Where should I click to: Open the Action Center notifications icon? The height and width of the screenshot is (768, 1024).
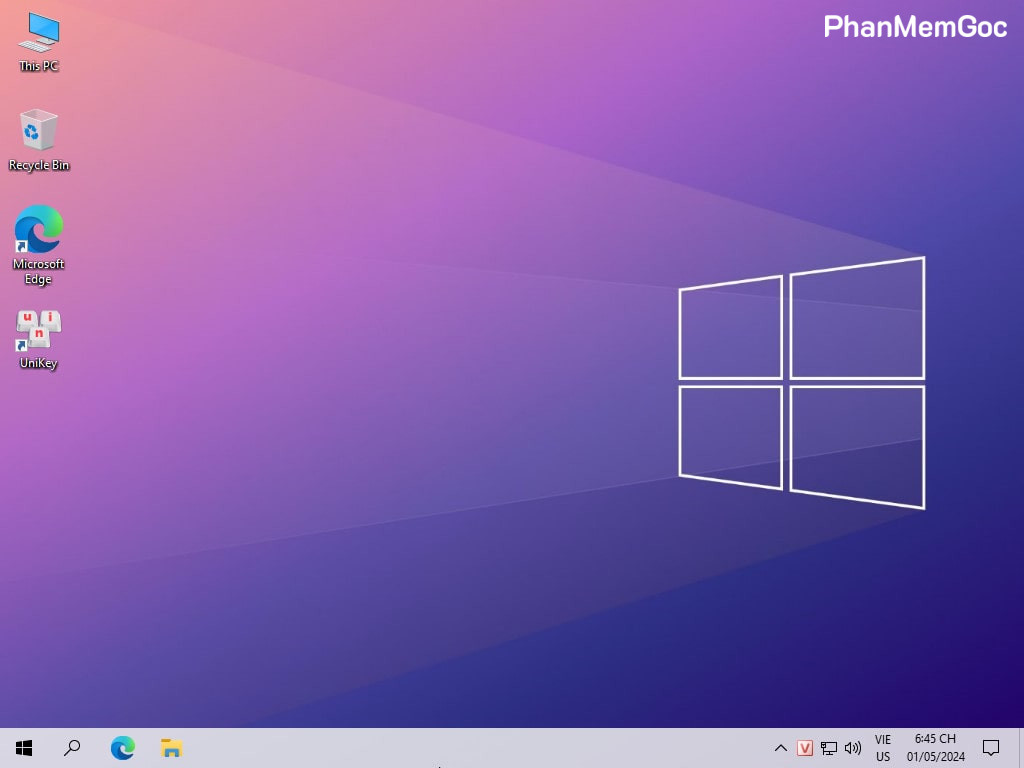(x=991, y=748)
